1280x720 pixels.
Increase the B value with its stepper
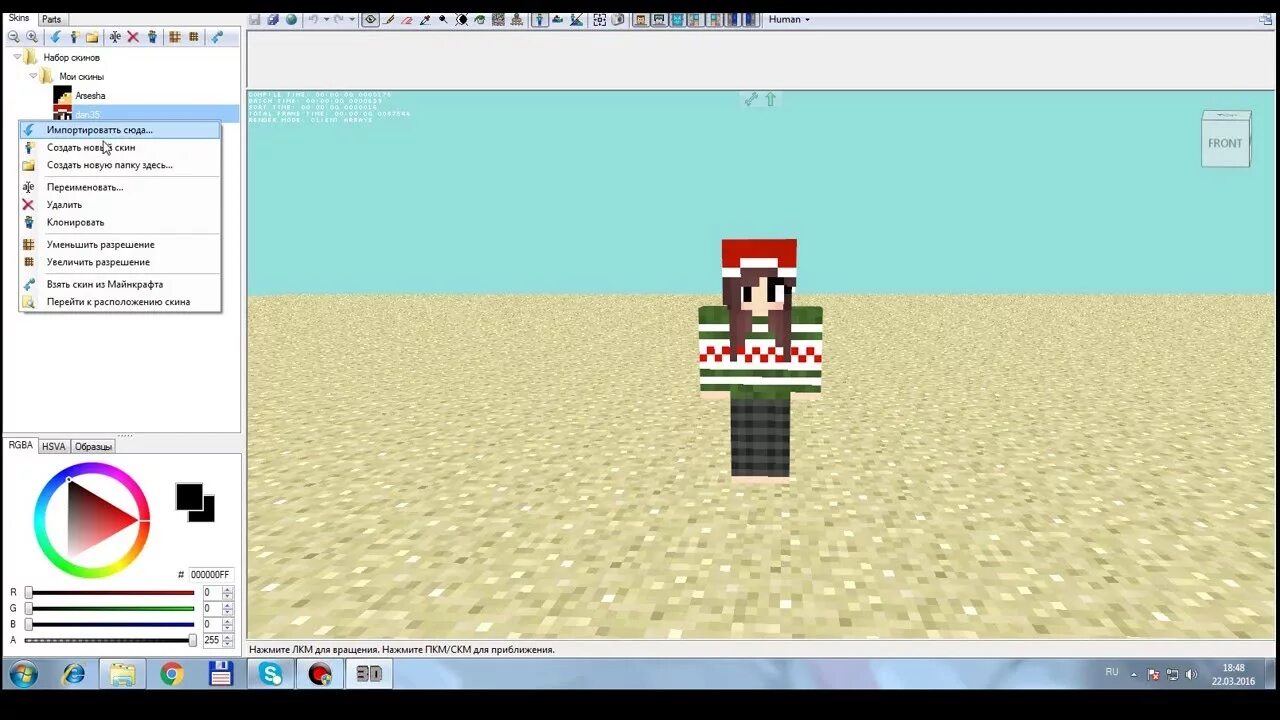[x=228, y=621]
